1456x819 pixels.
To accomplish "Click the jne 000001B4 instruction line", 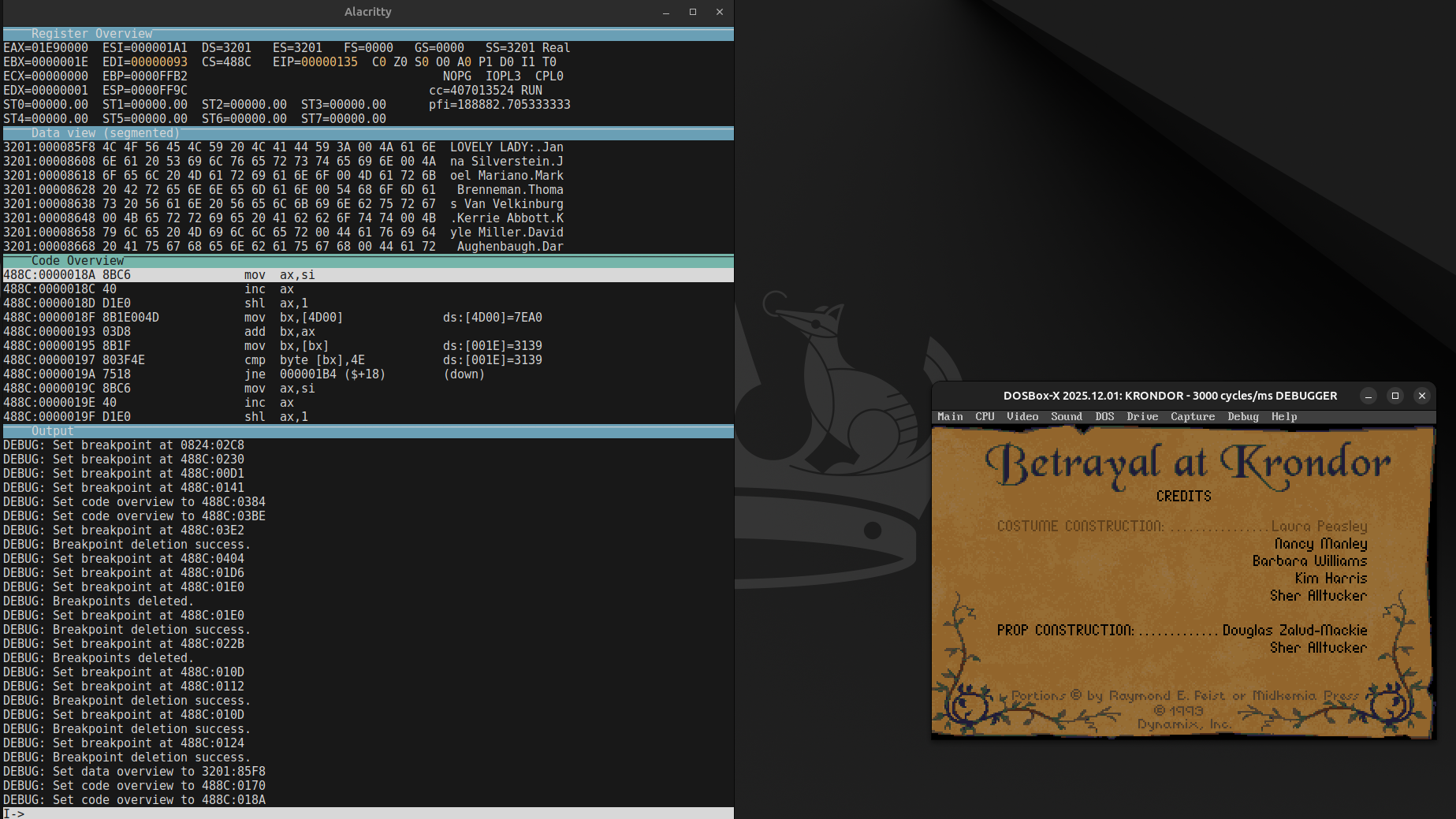I will pyautogui.click(x=315, y=374).
